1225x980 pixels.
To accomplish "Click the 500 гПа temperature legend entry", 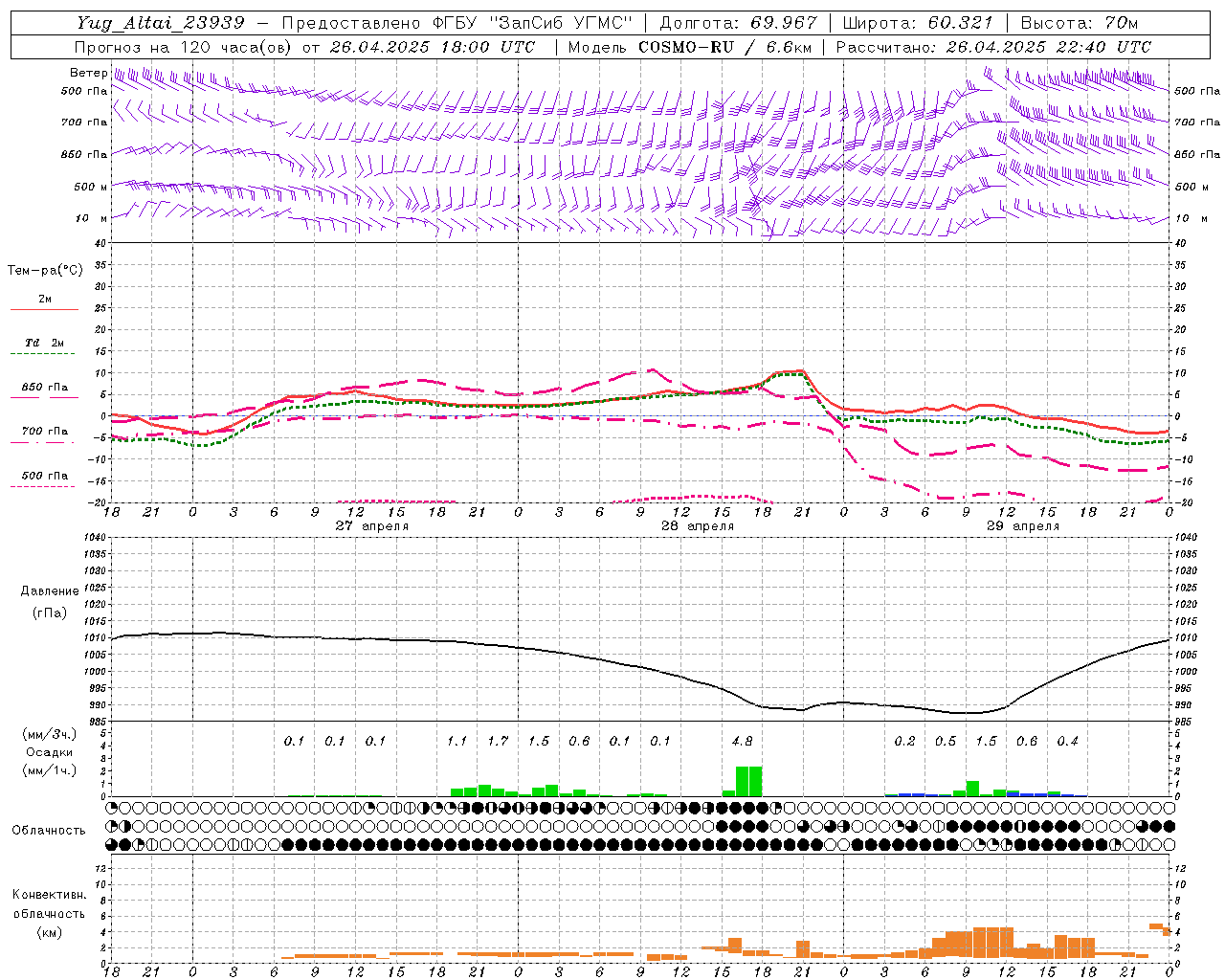I will 45,476.
